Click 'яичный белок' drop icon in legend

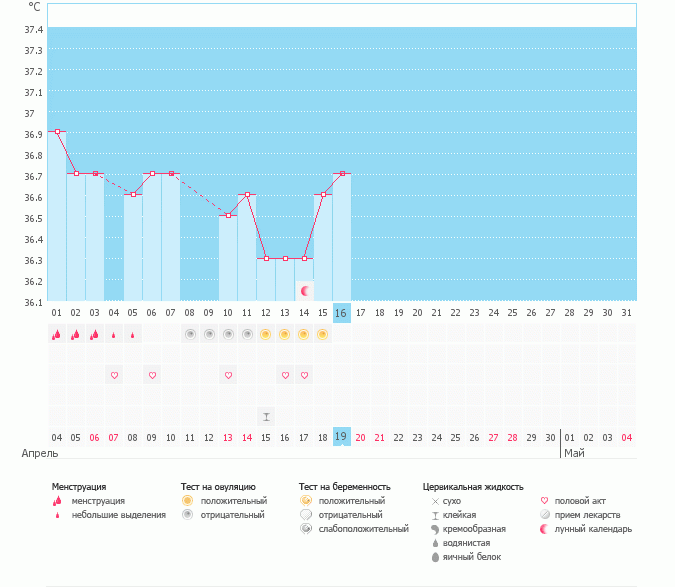pos(434,557)
